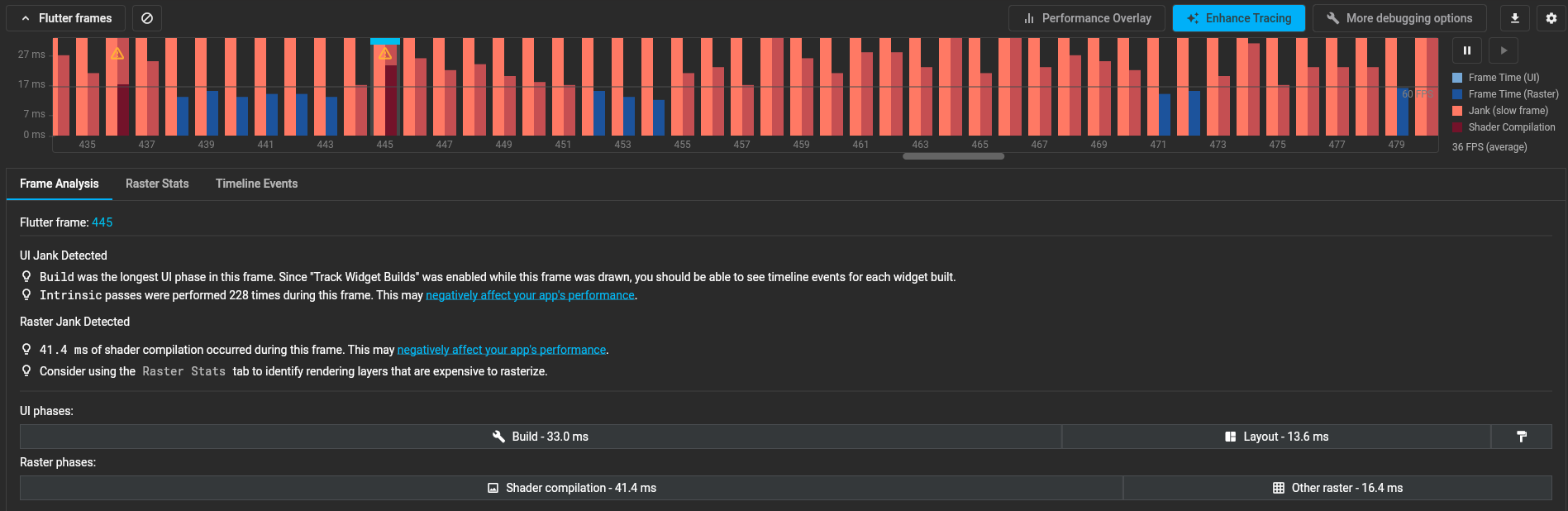1568x511 pixels.
Task: Open Intrinsic passes performance link
Action: point(530,295)
